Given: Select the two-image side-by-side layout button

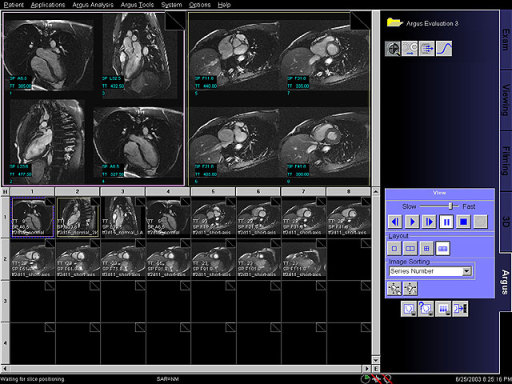Looking at the screenshot, I should [x=410, y=248].
